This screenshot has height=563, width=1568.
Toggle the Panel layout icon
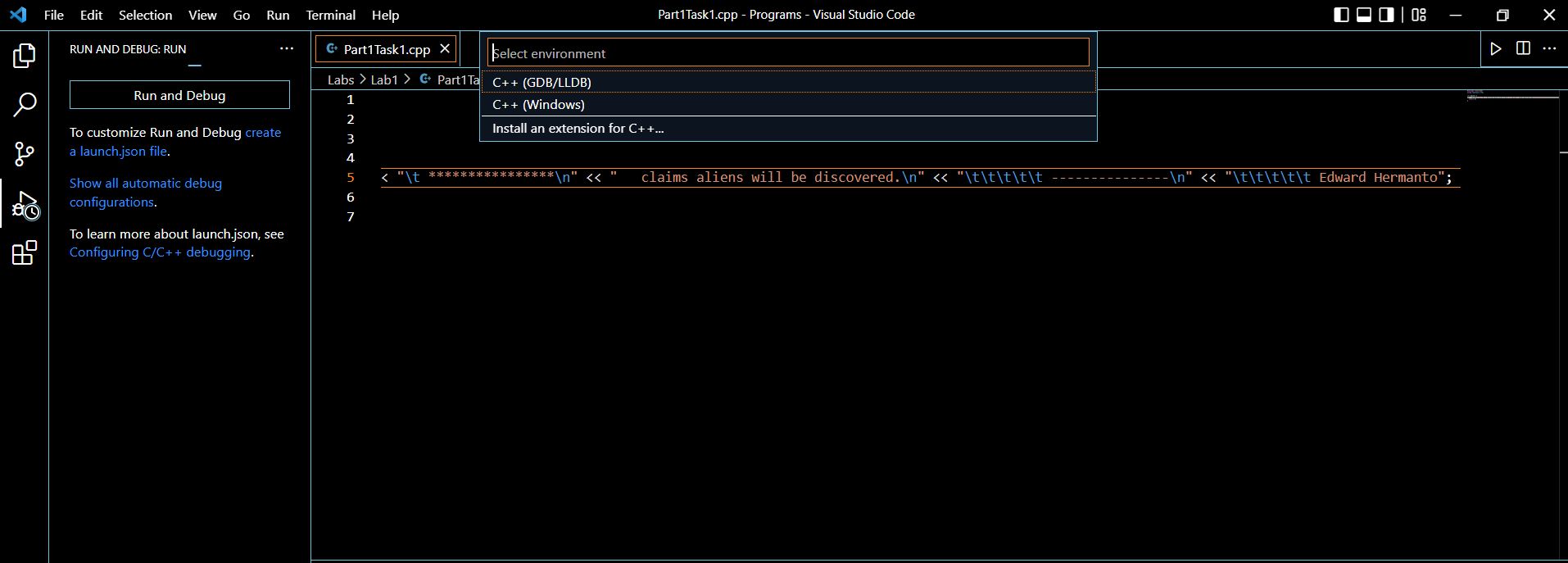[x=1364, y=15]
